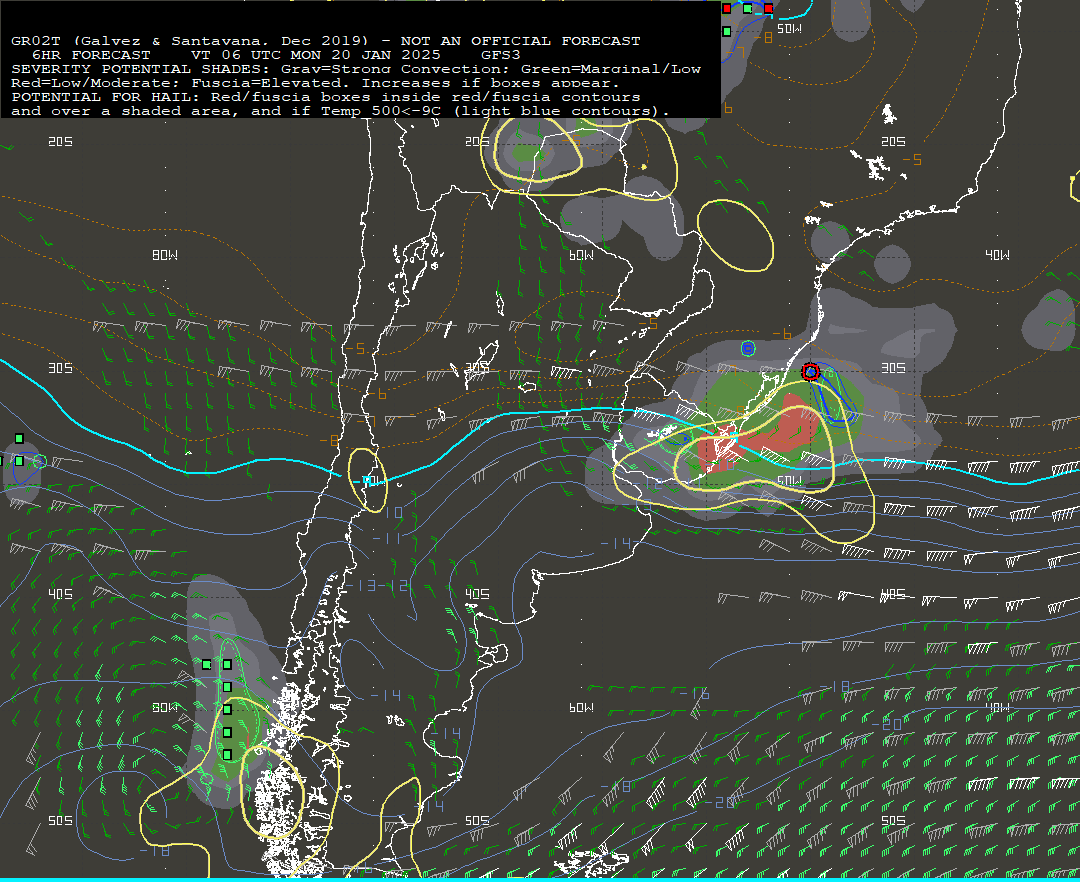Click the blue closed contour east of the red-circled marker
Viewport: 1080px width, 882px height.
(x=835, y=397)
